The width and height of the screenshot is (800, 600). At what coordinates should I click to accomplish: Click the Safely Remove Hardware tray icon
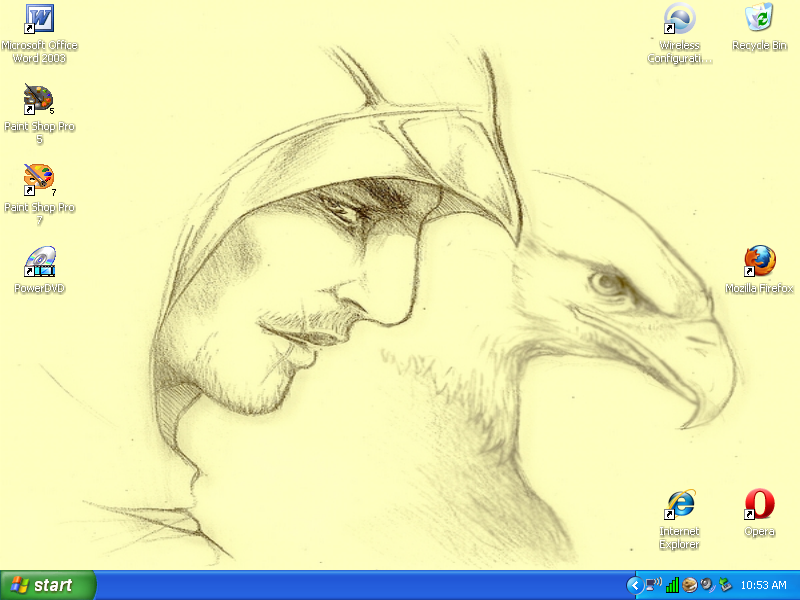click(725, 585)
